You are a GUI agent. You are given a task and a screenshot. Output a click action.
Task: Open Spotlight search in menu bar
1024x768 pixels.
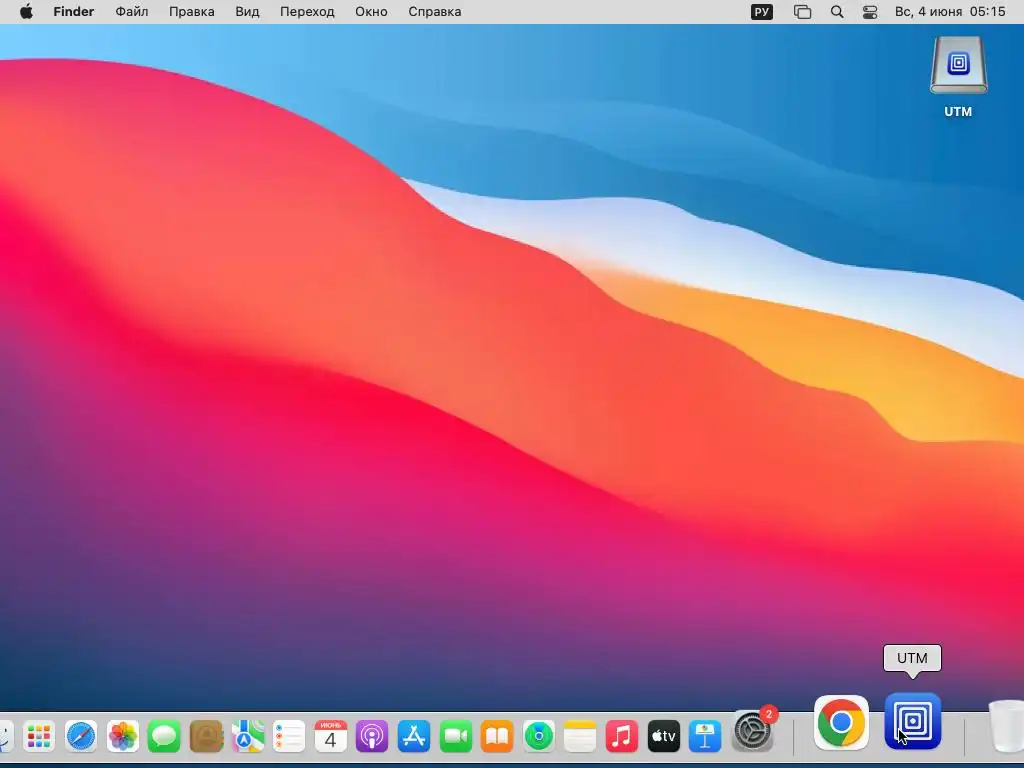(837, 12)
